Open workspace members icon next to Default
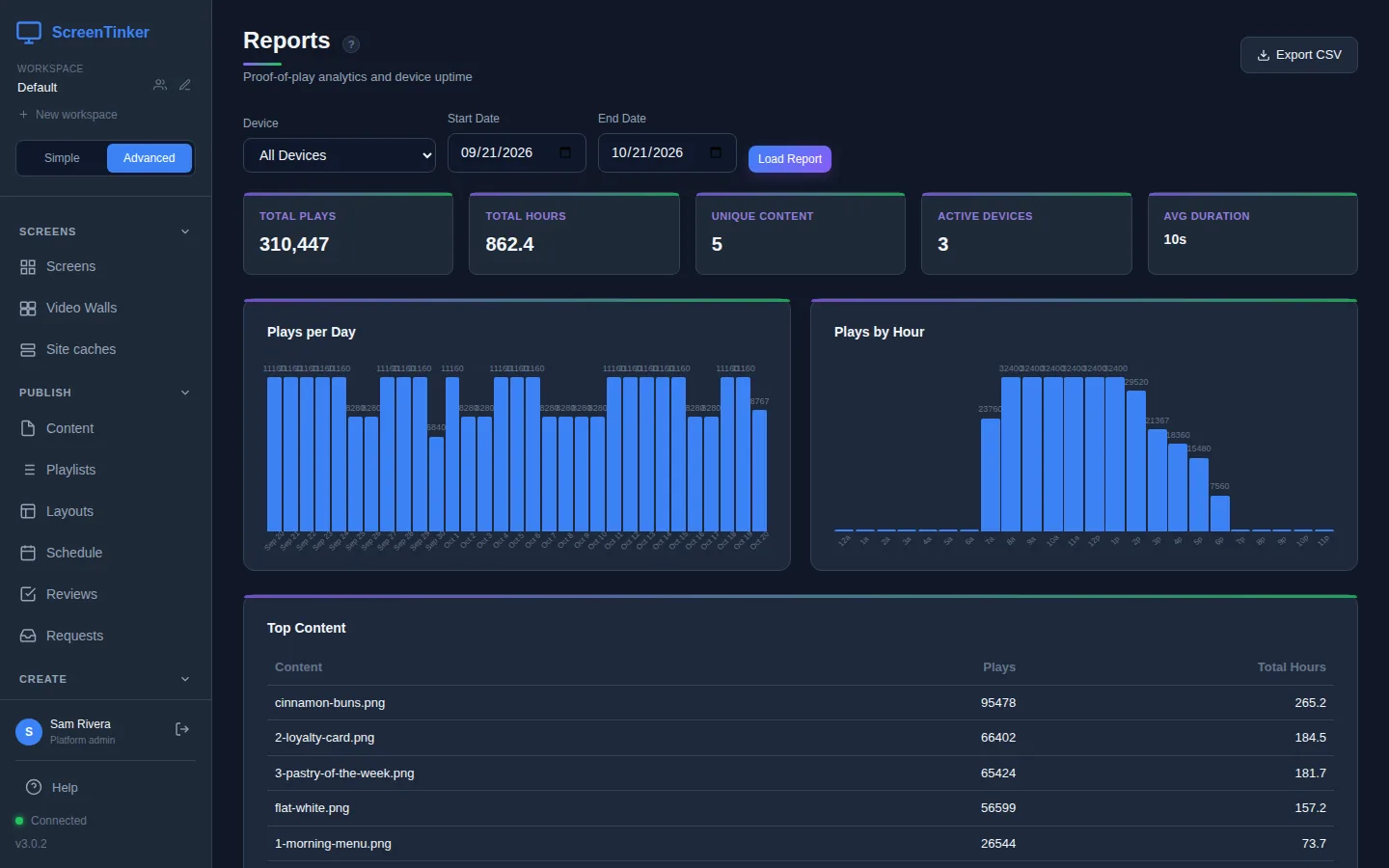This screenshot has height=868, width=1389. (160, 85)
